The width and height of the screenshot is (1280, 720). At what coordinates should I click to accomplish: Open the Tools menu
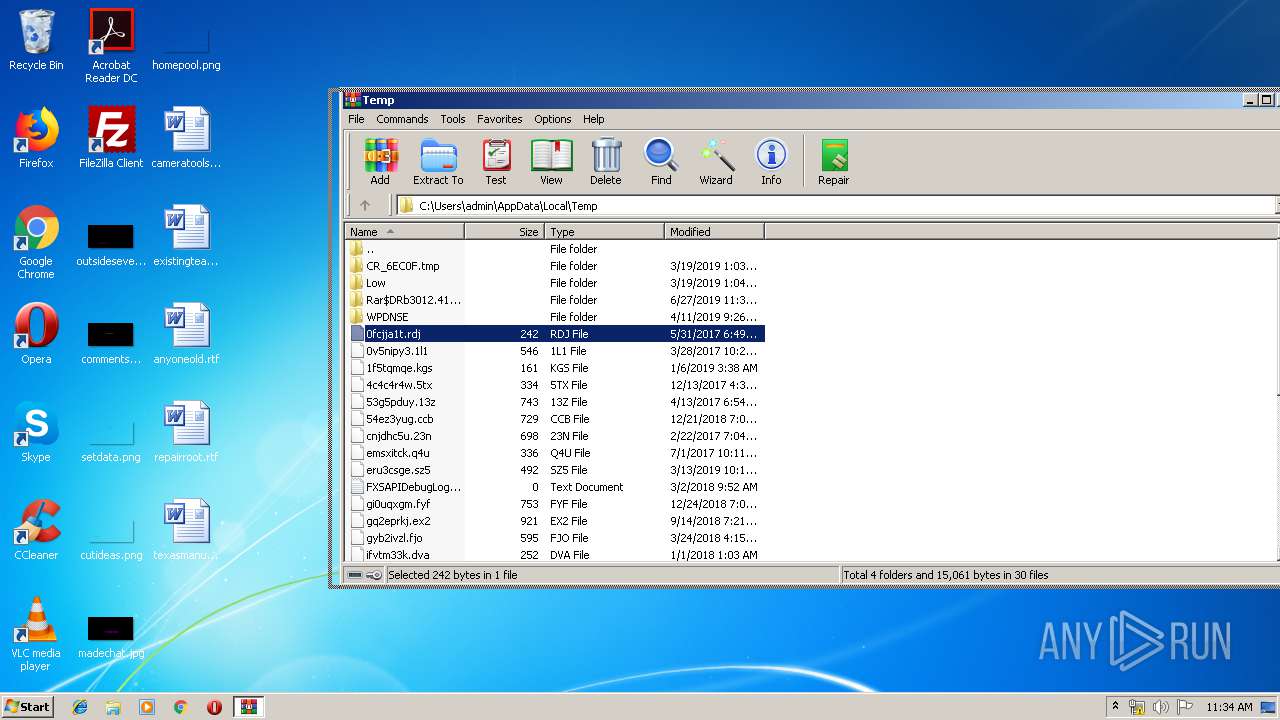point(453,119)
